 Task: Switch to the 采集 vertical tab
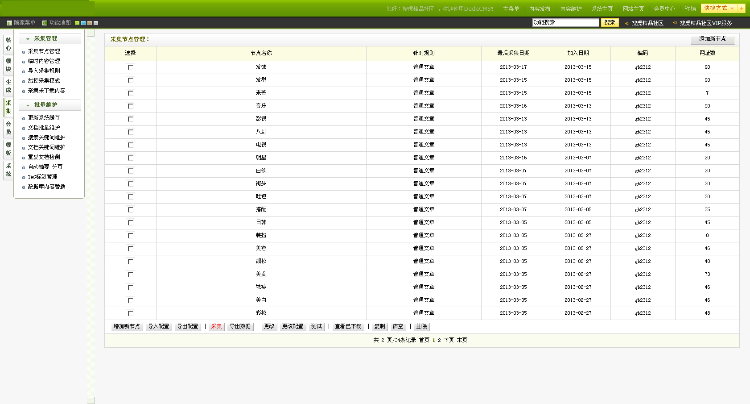click(8, 107)
